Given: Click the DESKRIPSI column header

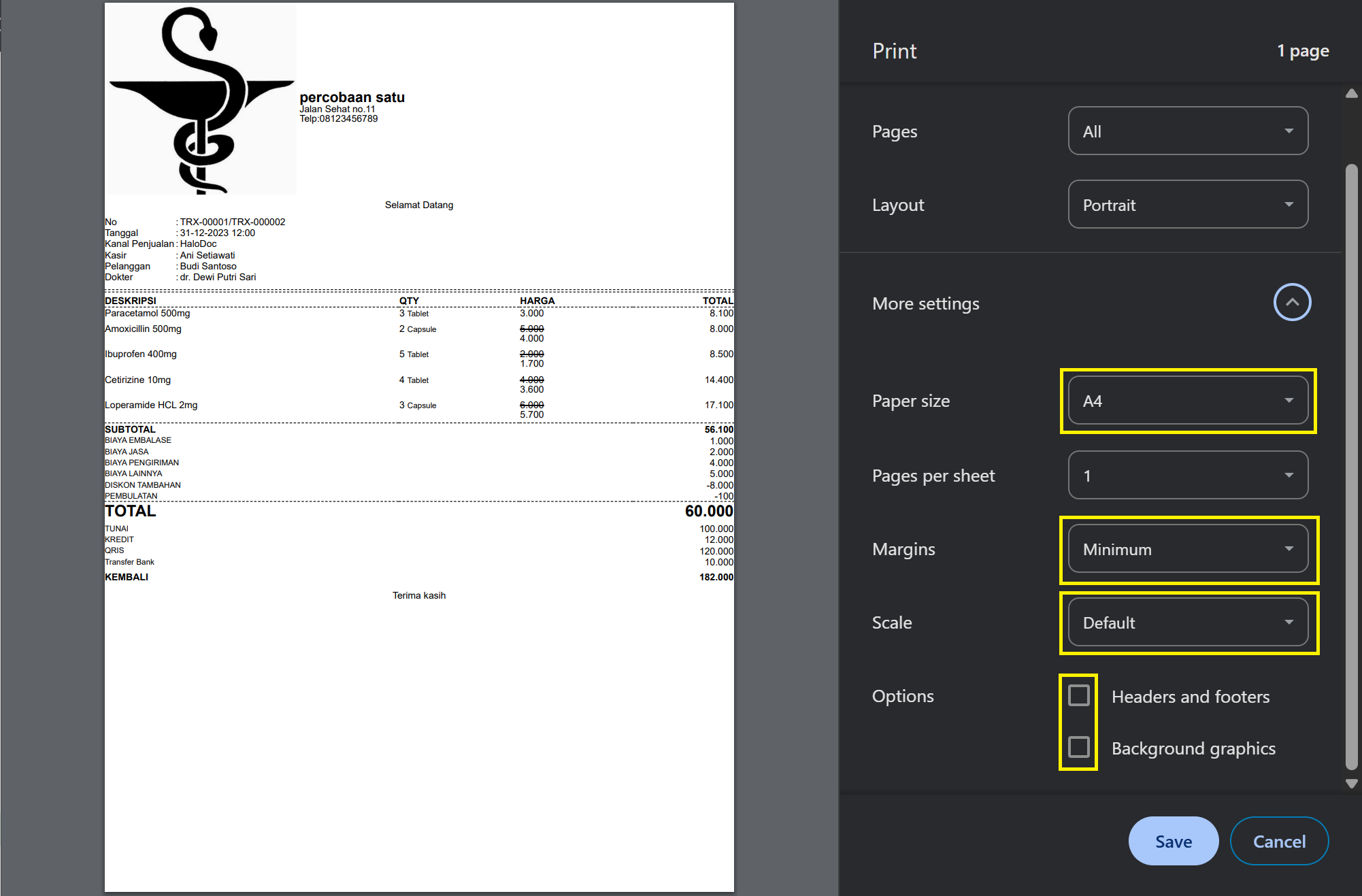Looking at the screenshot, I should coord(131,301).
